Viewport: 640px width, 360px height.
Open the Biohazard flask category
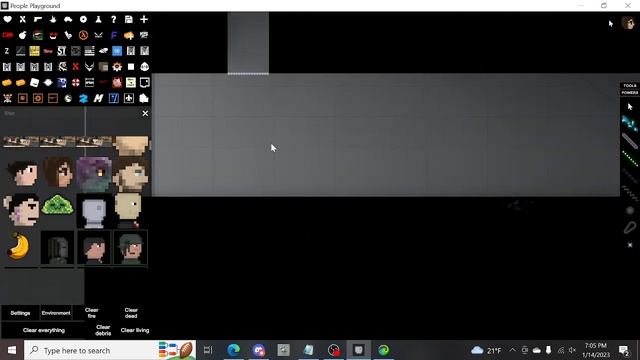(98, 19)
